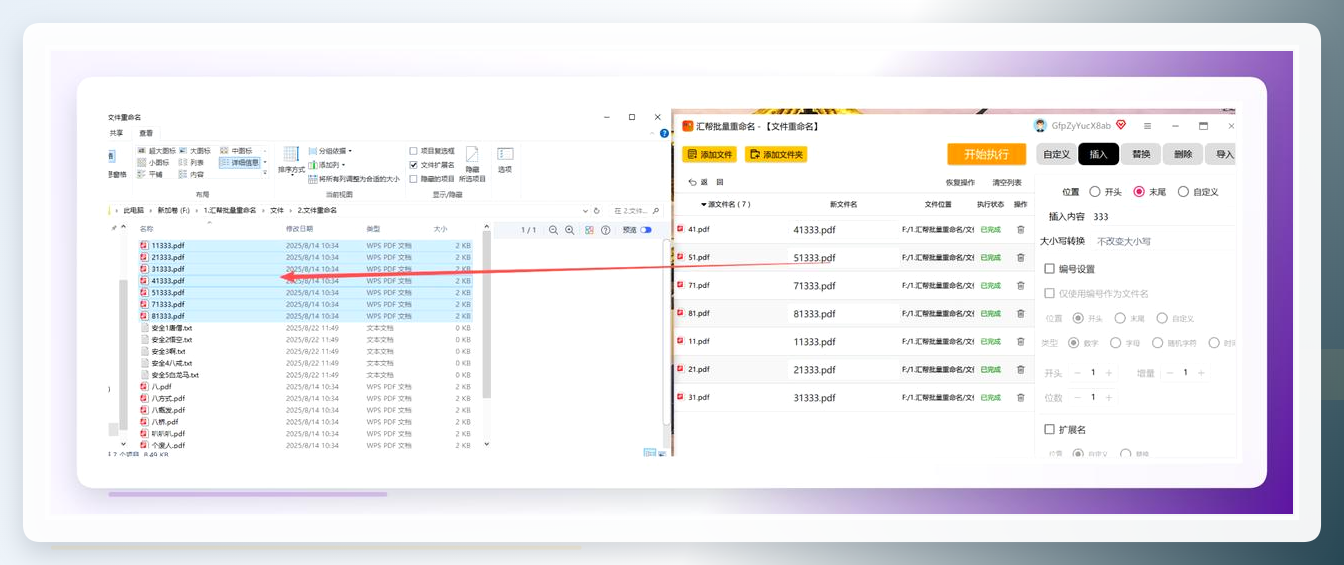Screen dimensions: 1344x565
Task: Switch to the Replace rename tab
Action: [1141, 154]
